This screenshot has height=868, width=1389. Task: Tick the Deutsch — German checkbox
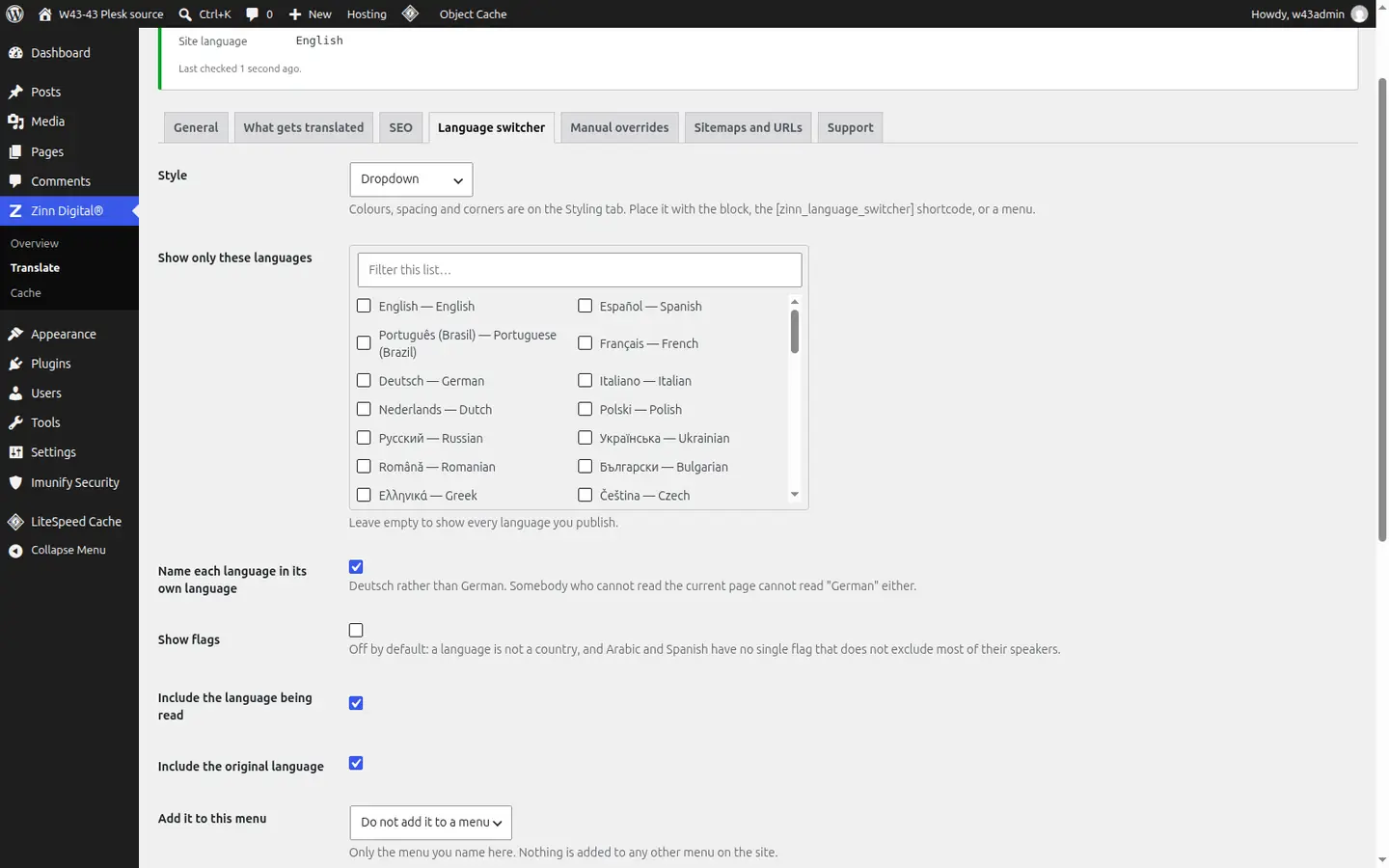click(364, 381)
